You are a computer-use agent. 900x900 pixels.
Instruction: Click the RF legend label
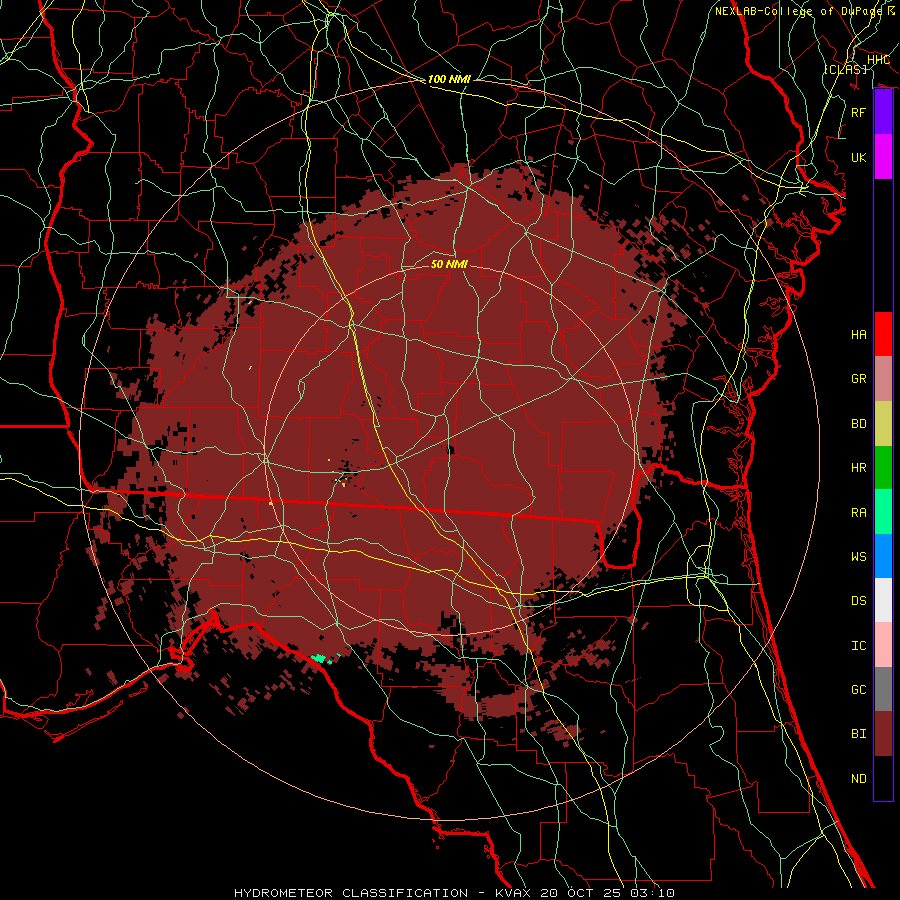point(858,112)
